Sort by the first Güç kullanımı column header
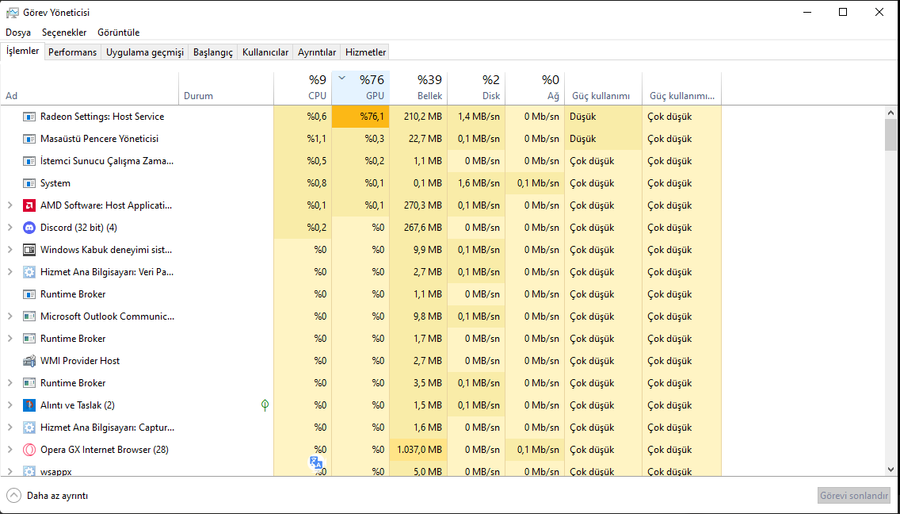This screenshot has width=900, height=514. [x=603, y=88]
